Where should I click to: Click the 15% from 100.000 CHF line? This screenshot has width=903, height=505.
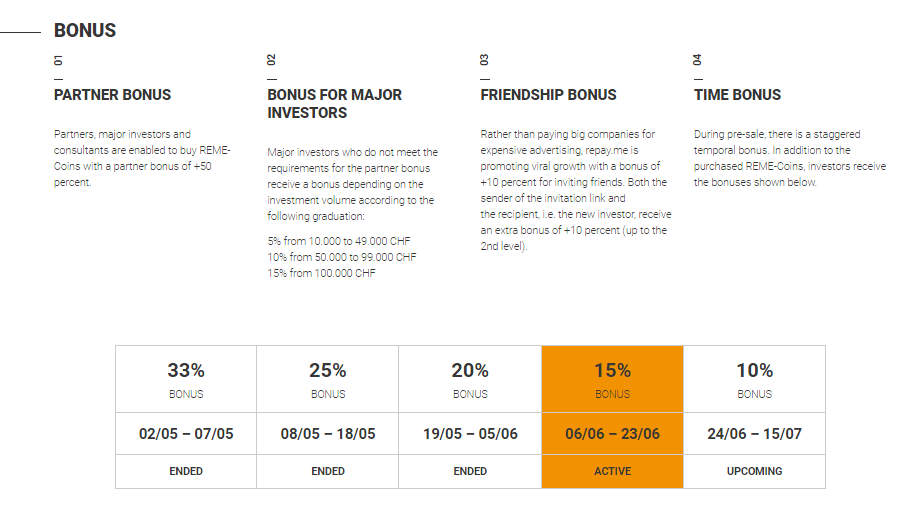tap(321, 273)
